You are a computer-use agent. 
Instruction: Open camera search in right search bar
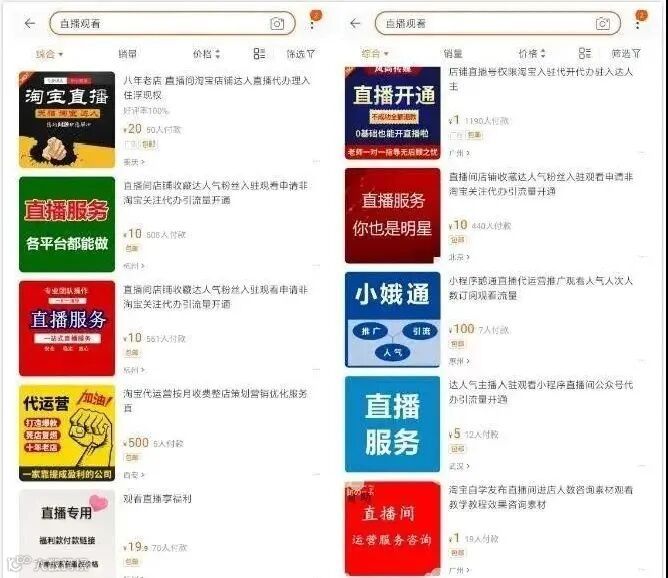tap(602, 24)
